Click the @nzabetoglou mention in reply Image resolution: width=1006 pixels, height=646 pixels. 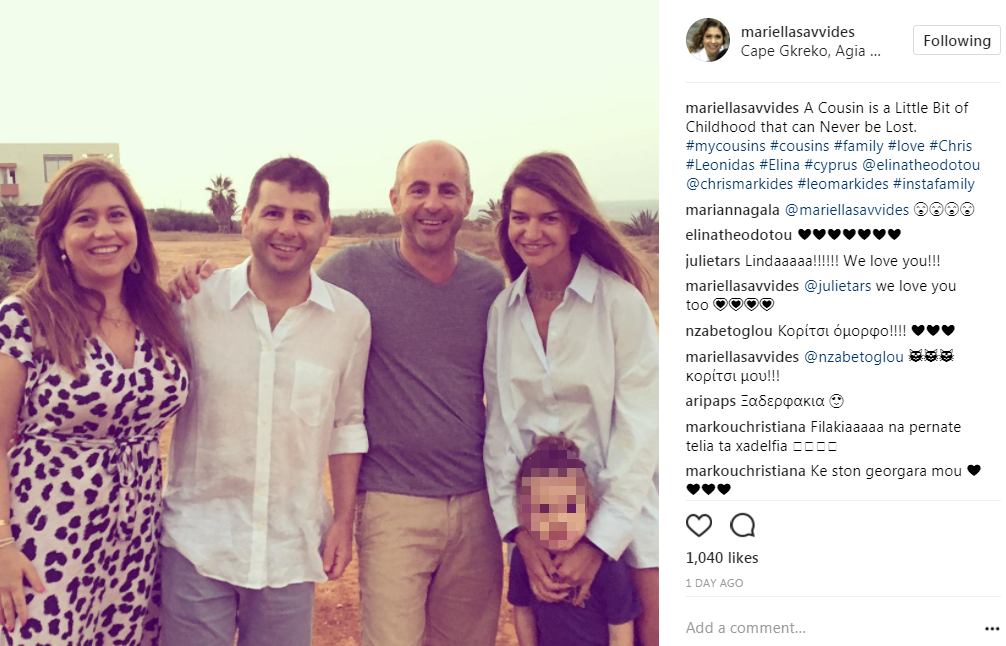853,357
